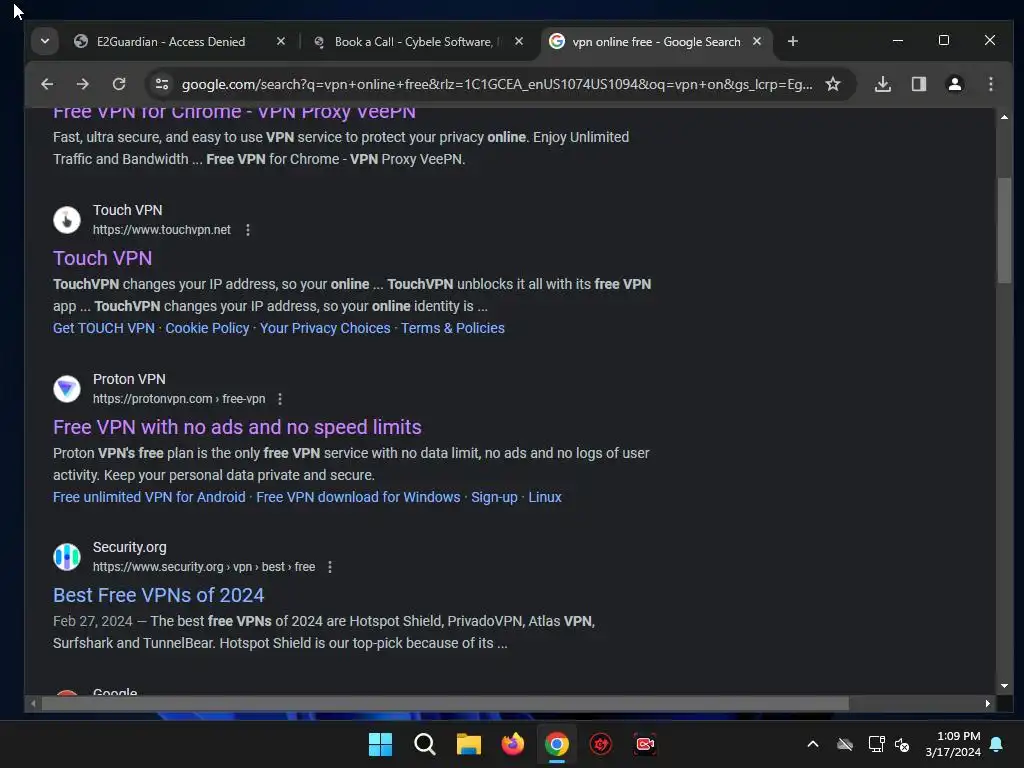This screenshot has height=768, width=1024.
Task: Click the https://www.touchvpn.net URL text
Action: tap(161, 230)
